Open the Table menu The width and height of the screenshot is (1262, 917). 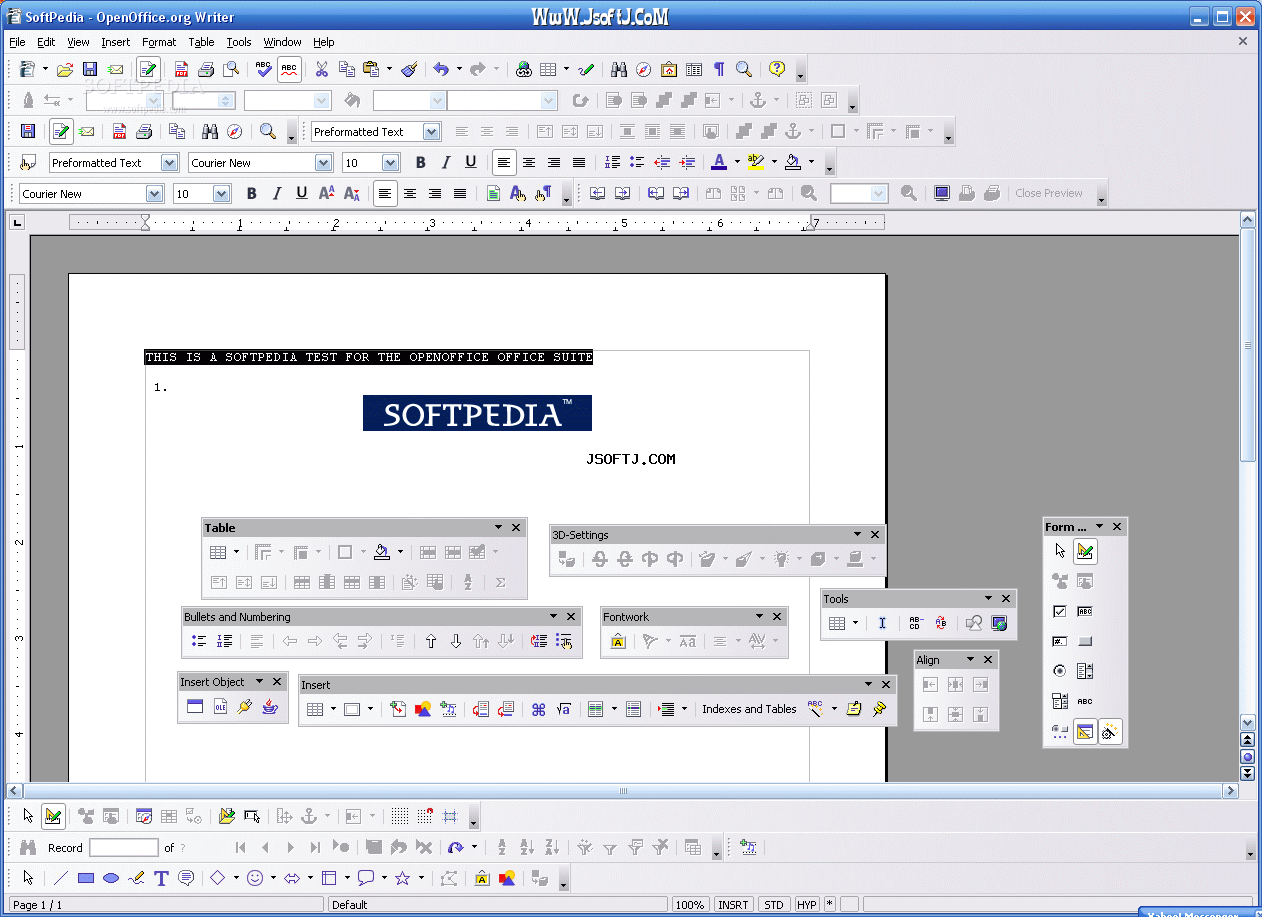coord(202,42)
